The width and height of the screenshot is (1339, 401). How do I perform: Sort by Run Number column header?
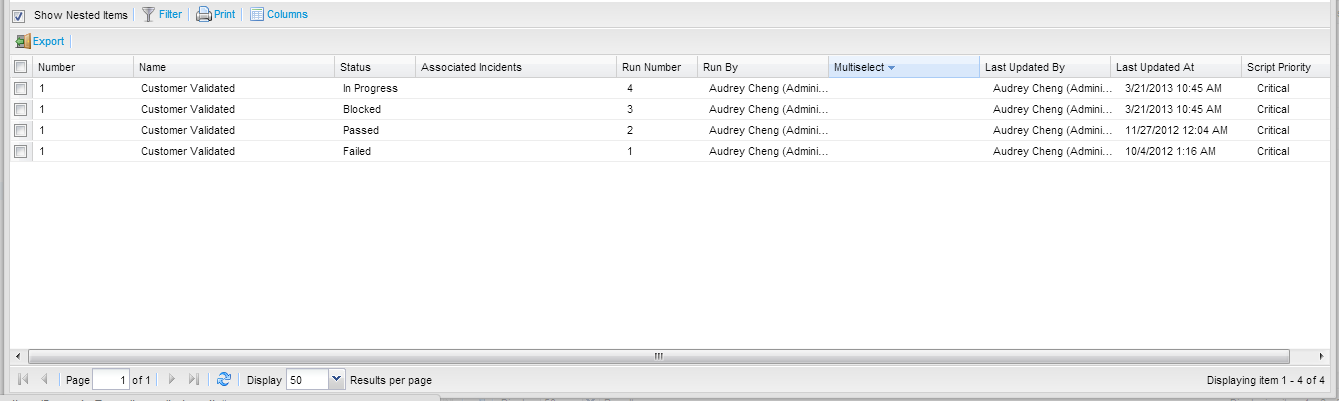coord(651,67)
